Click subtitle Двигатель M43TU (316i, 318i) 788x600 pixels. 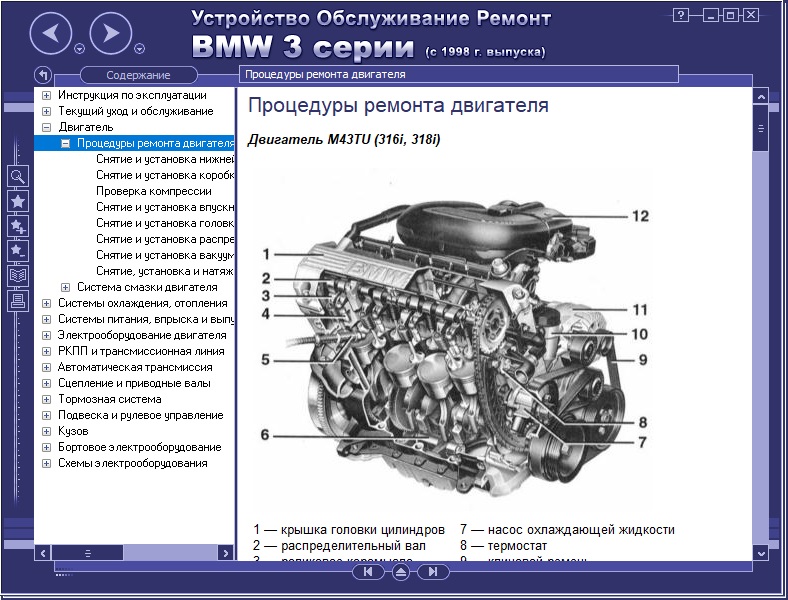coord(344,140)
